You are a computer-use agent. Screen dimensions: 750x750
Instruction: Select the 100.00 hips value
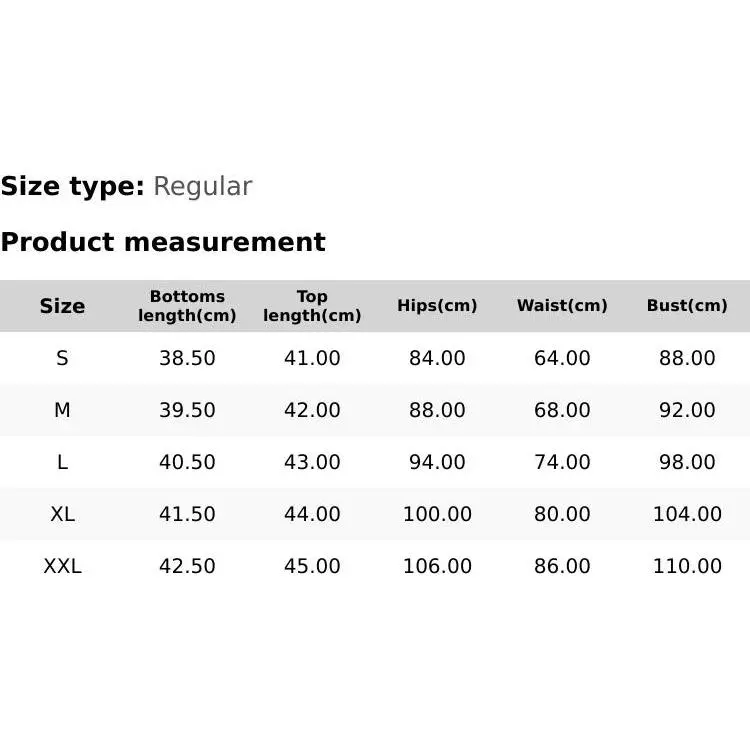[437, 514]
